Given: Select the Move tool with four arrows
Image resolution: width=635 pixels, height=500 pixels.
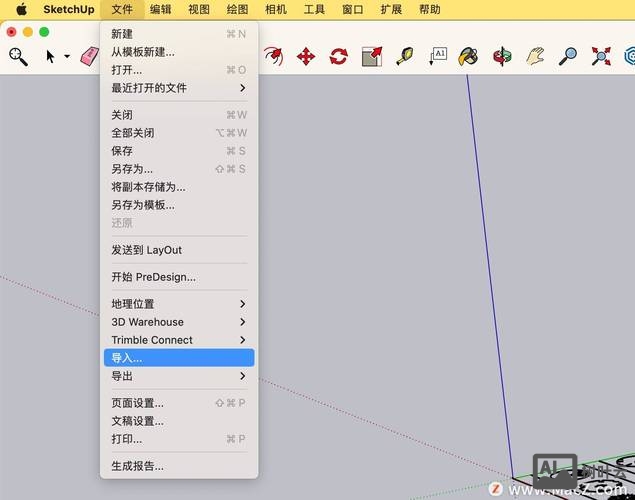Looking at the screenshot, I should tap(306, 56).
